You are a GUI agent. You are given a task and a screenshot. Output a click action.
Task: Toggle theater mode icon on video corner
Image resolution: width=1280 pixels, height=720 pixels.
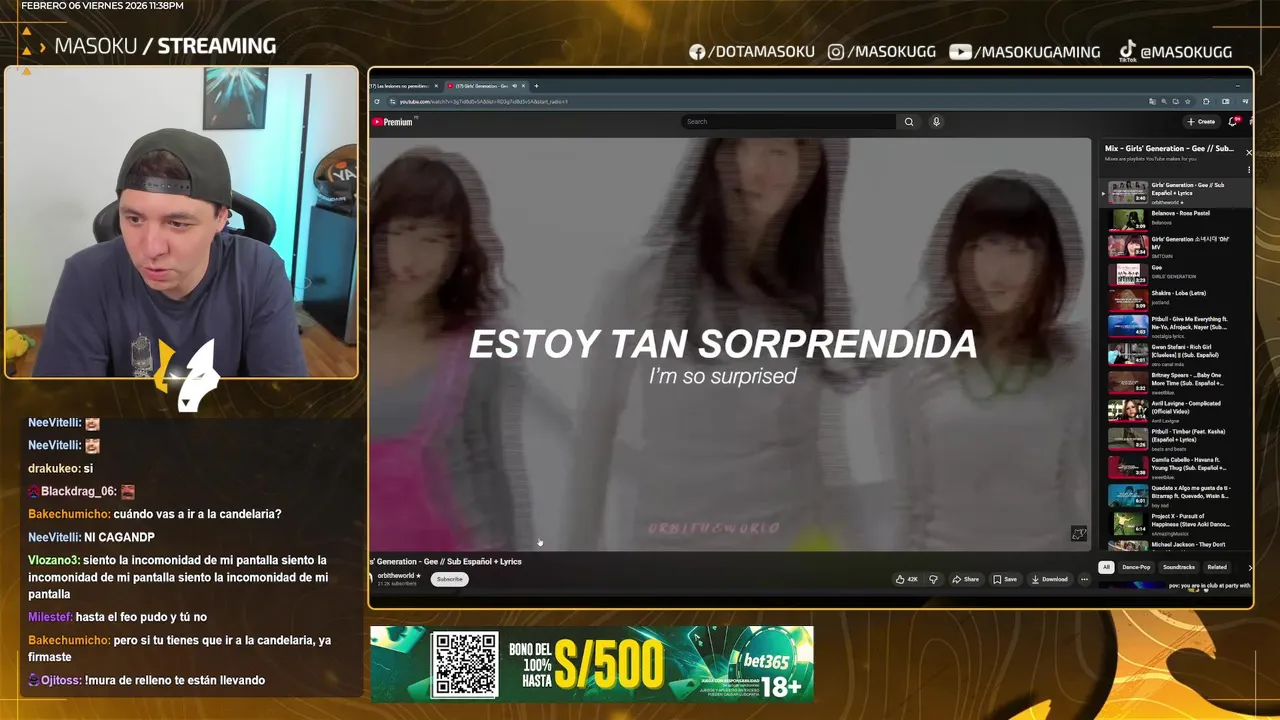(1078, 534)
